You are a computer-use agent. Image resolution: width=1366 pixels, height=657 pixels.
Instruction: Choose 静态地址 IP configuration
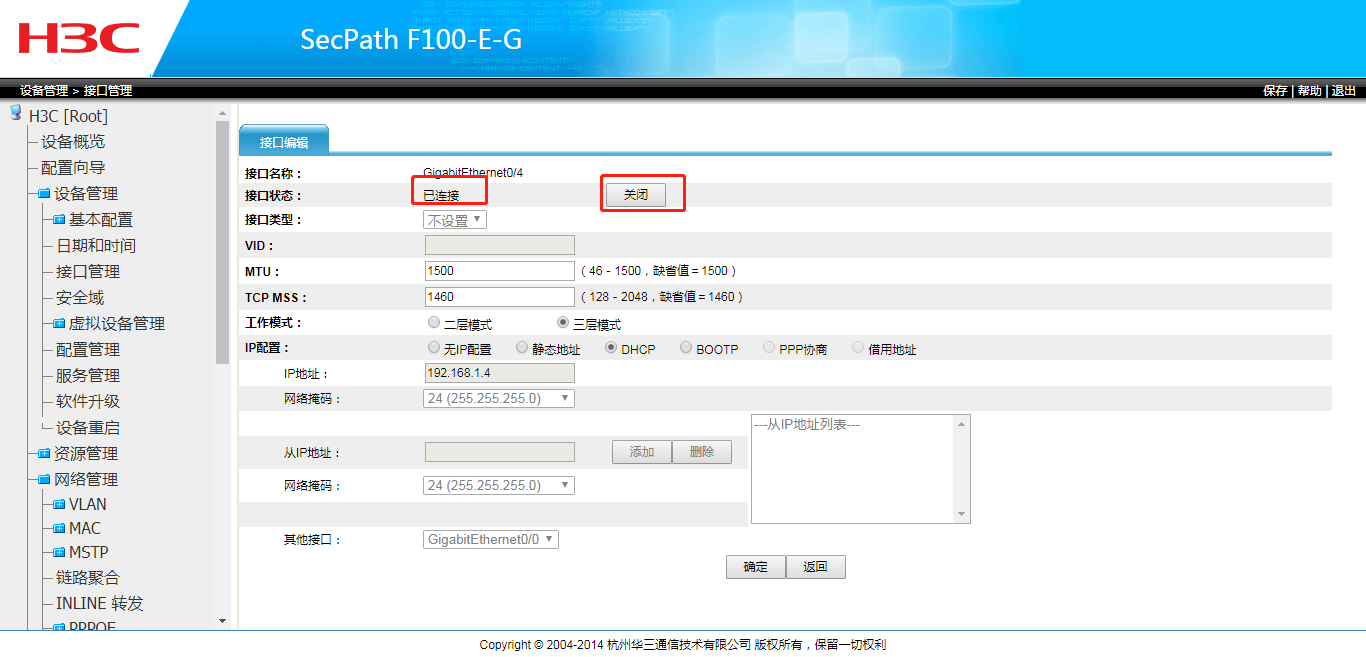(x=522, y=348)
